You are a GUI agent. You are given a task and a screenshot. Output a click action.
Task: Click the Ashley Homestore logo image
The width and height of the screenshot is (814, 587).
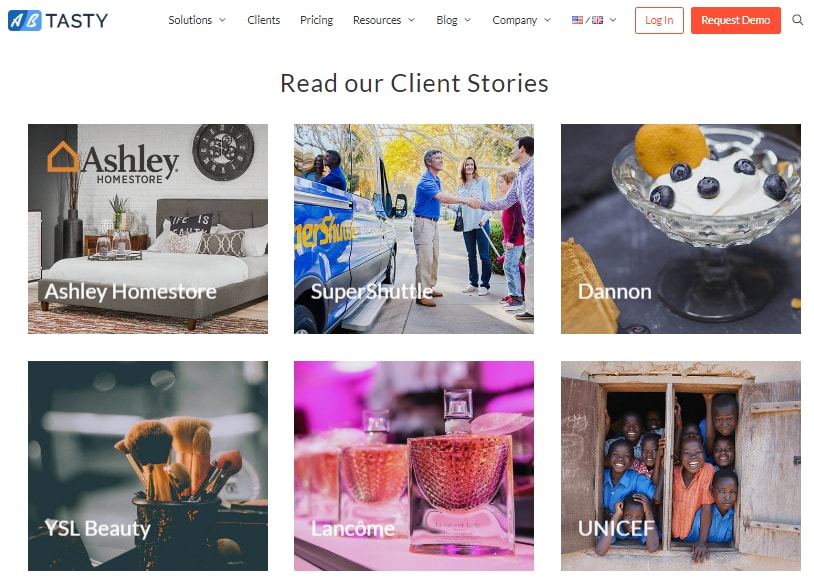tap(113, 162)
